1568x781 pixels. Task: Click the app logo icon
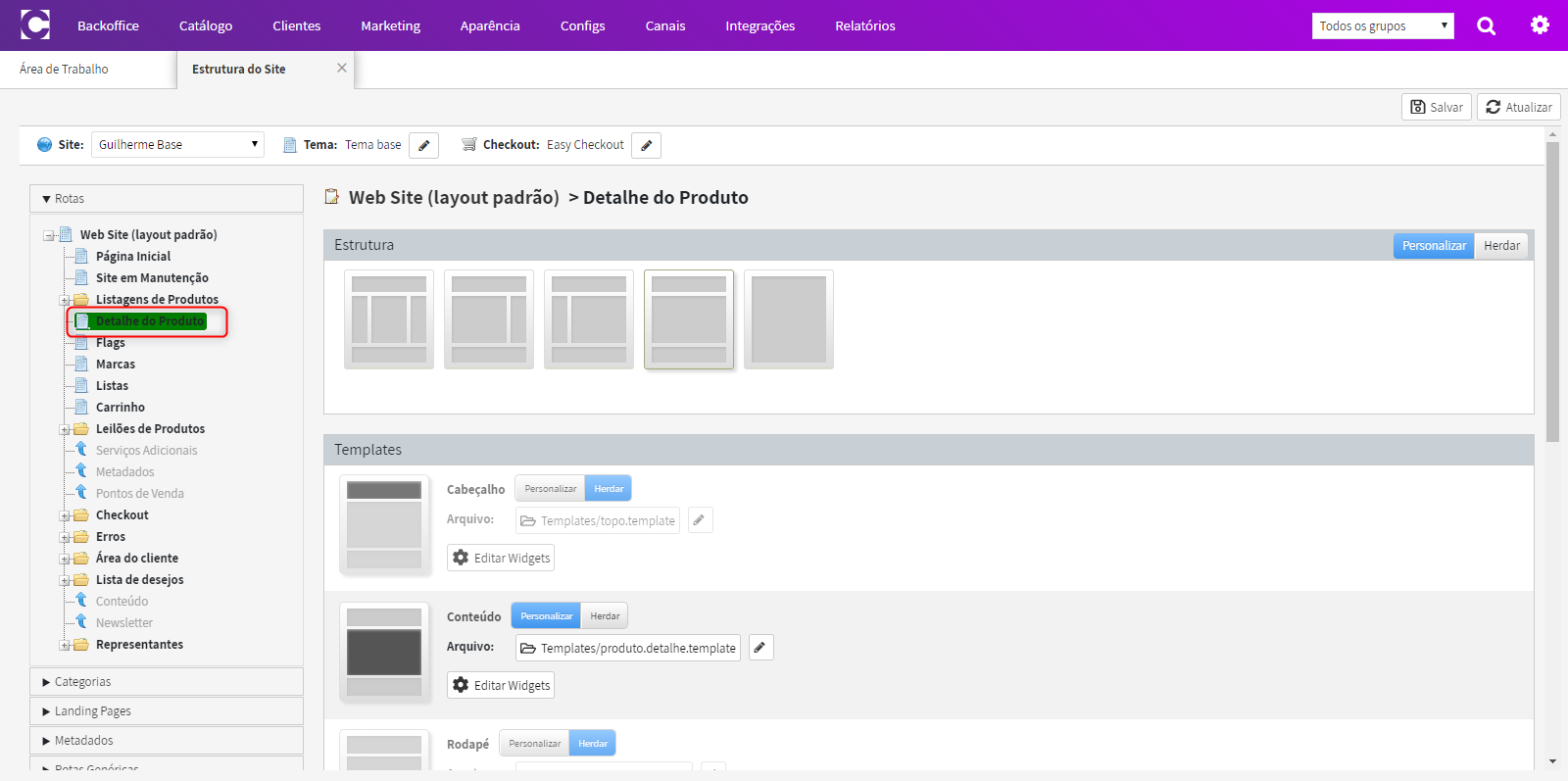(35, 24)
